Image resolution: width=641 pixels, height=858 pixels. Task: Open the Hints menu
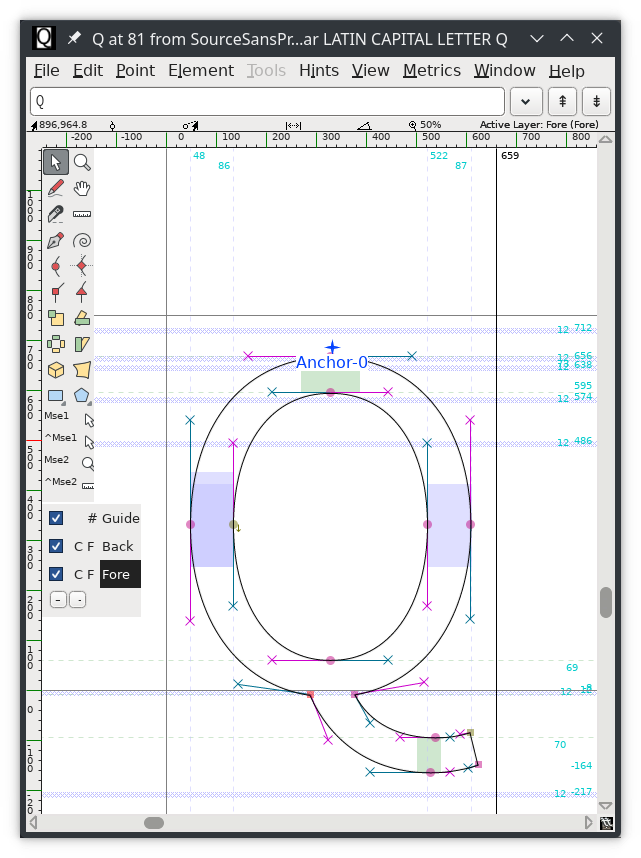(319, 71)
